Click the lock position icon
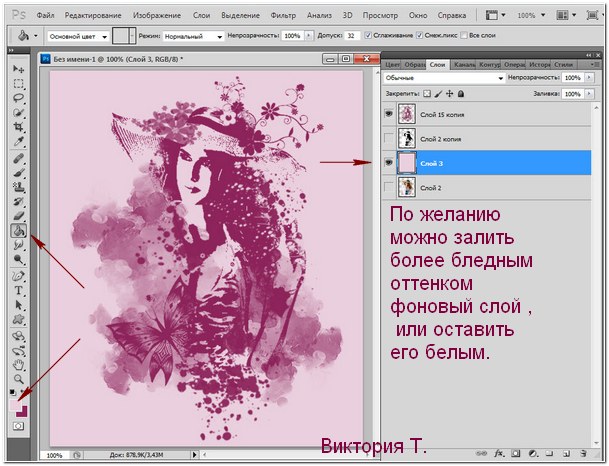The image size is (609, 466). (449, 94)
